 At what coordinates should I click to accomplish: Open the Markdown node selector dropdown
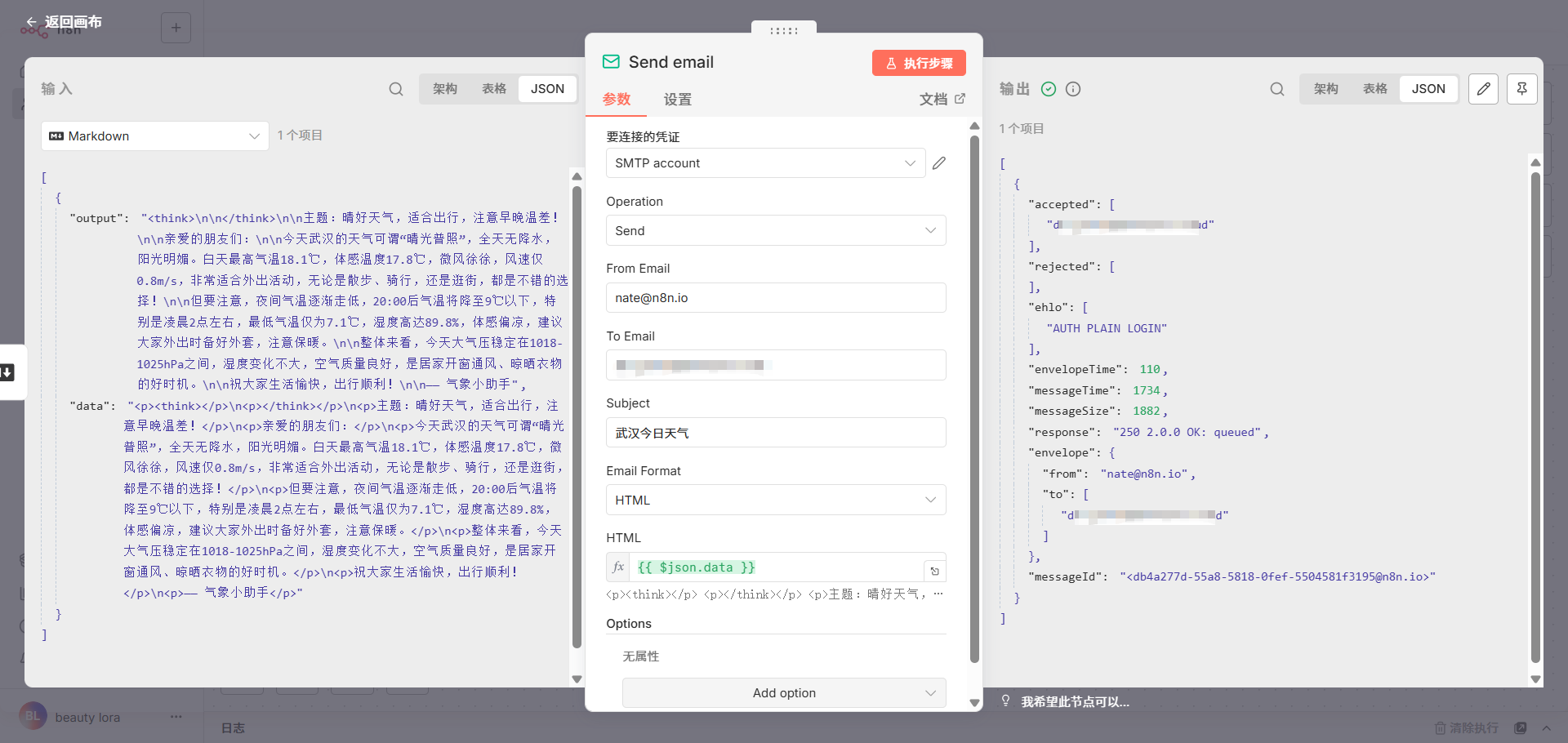155,136
